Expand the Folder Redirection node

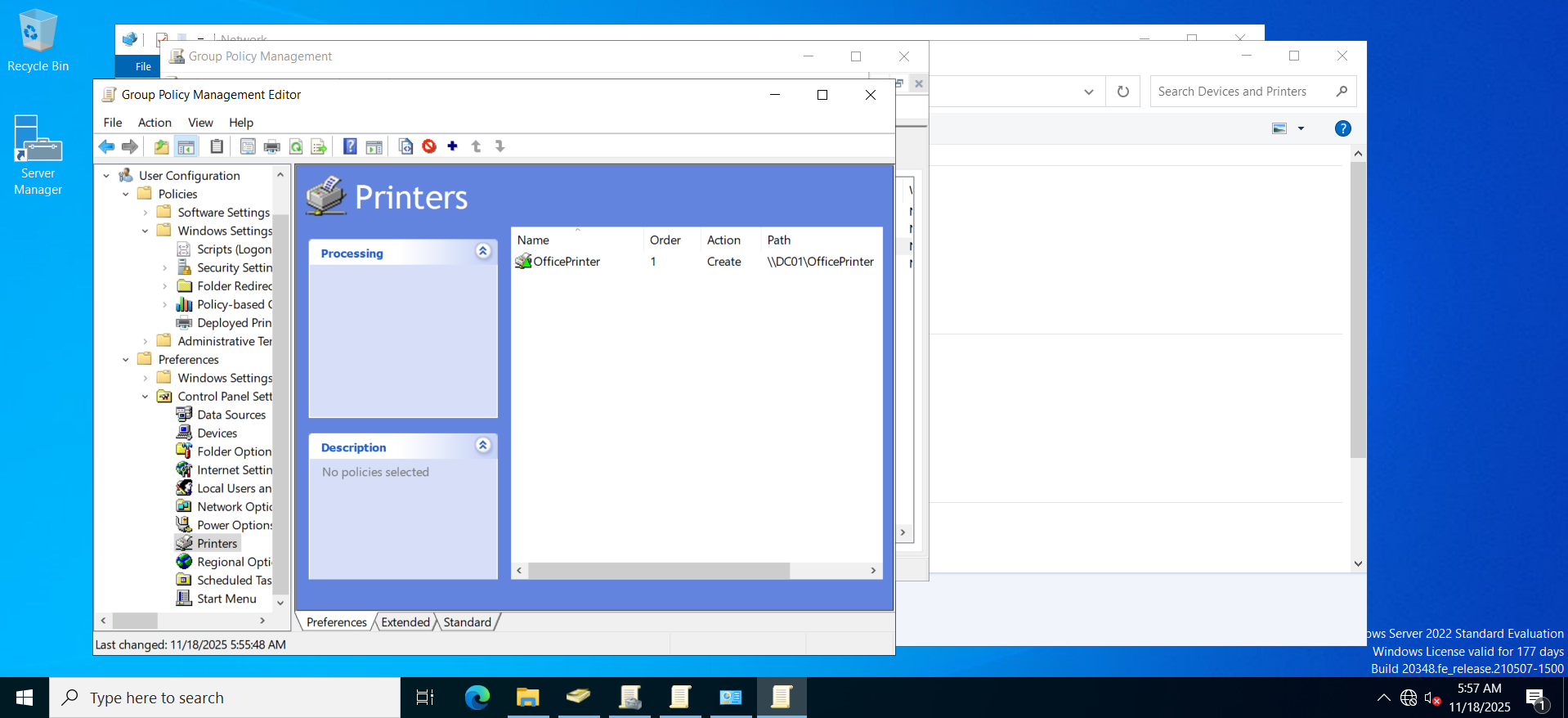click(165, 286)
